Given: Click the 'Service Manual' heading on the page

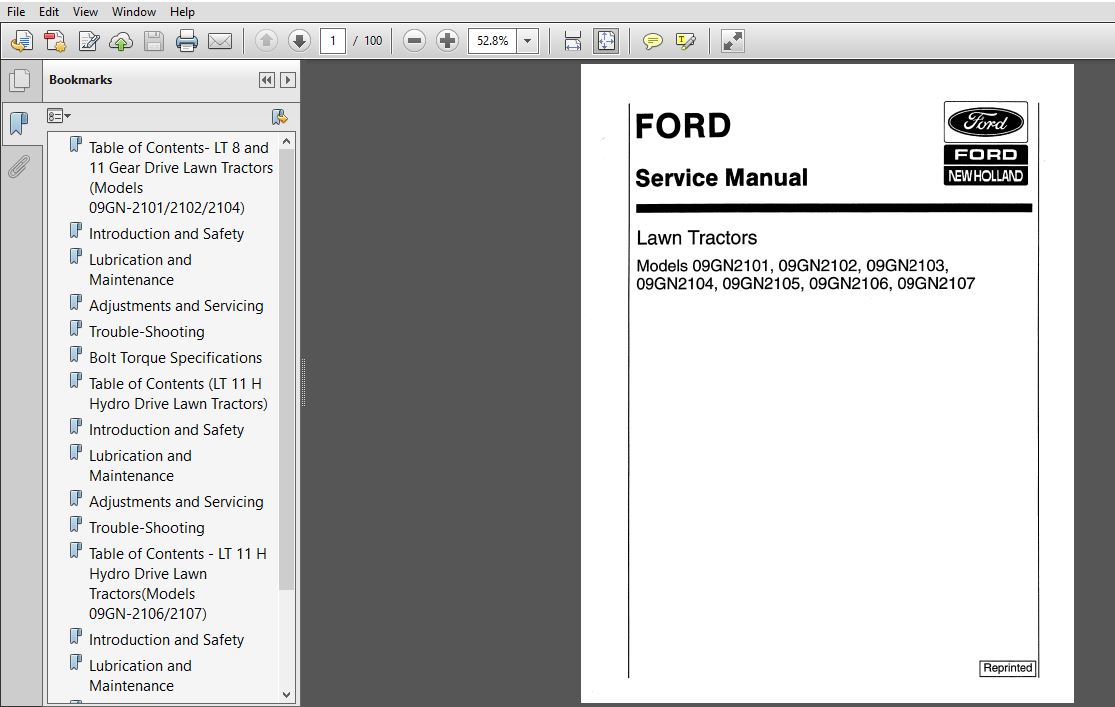Looking at the screenshot, I should point(721,178).
